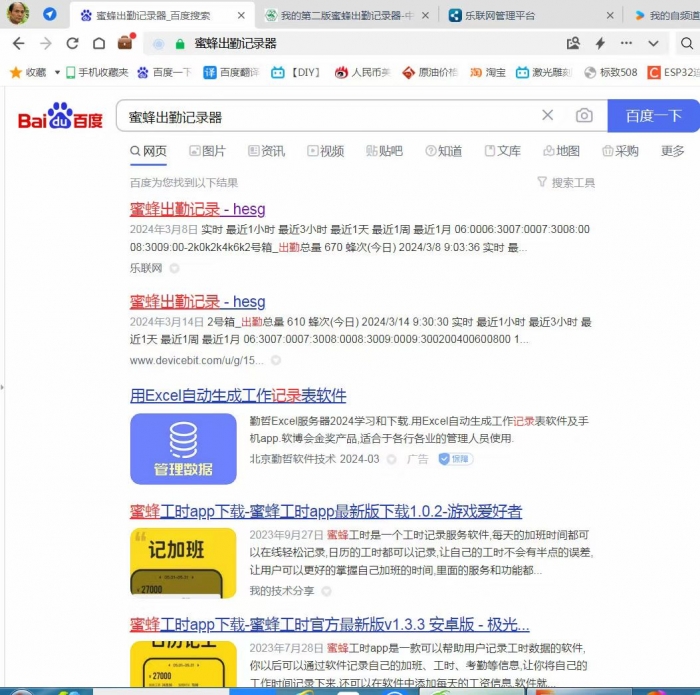The image size is (700, 695).
Task: Open 用Excel自动生成工作记录表软件 link
Action: click(x=238, y=396)
